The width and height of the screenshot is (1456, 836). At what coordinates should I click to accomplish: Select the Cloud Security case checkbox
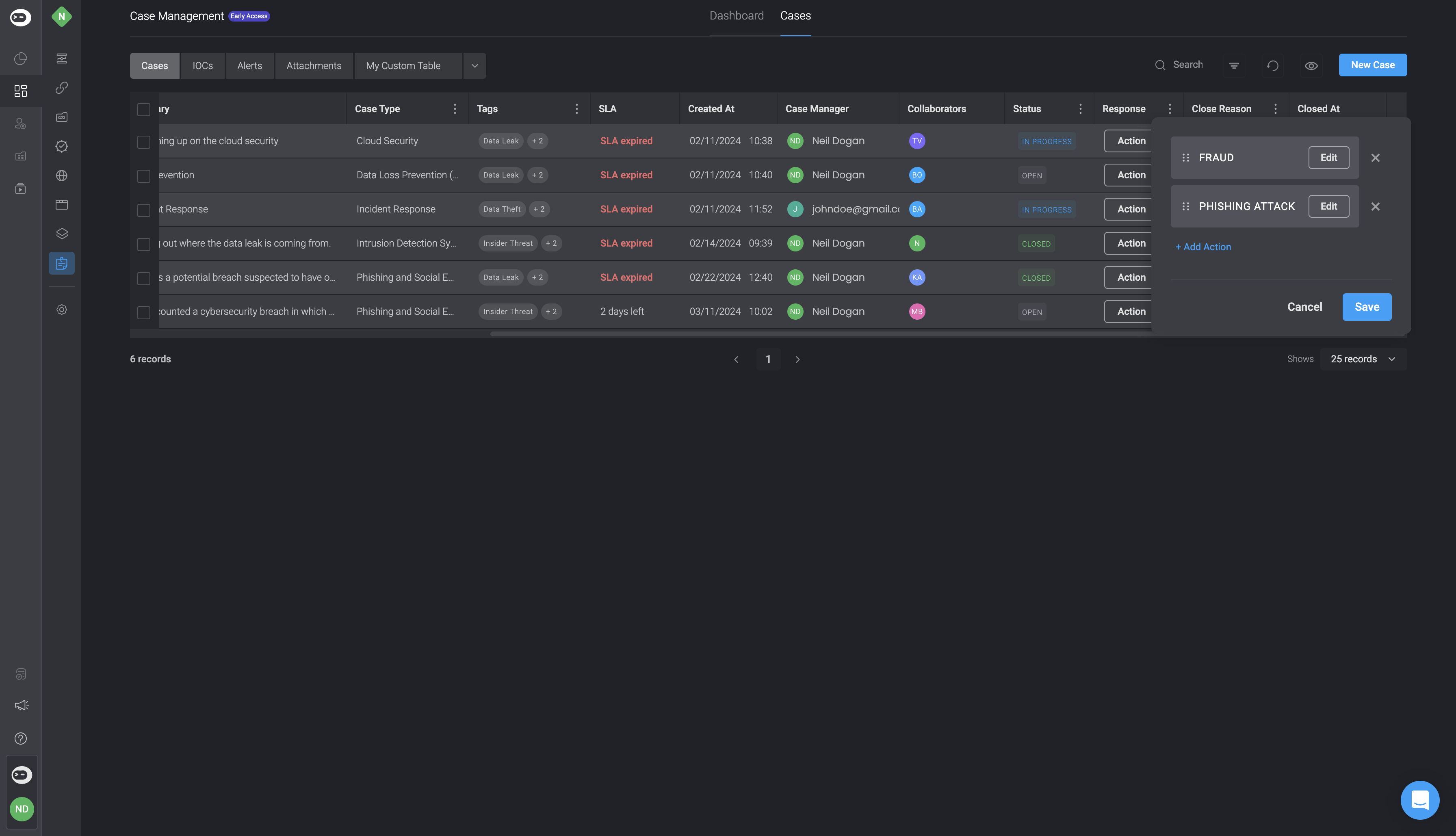tap(143, 142)
